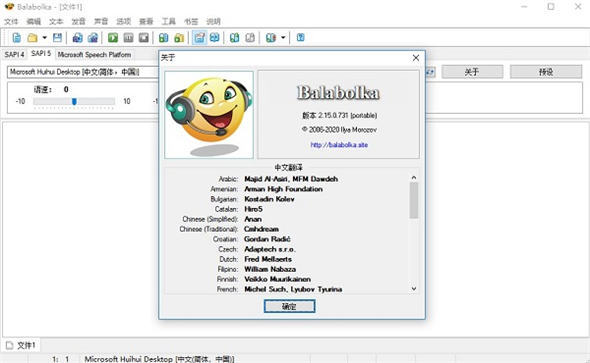The width and height of the screenshot is (590, 363).
Task: Expand the arrow next to the Open folder icon
Action: click(44, 38)
